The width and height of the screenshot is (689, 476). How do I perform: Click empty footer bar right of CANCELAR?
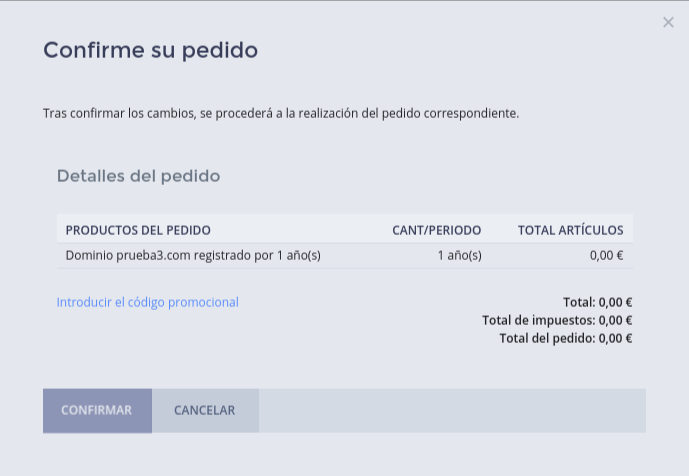point(450,410)
